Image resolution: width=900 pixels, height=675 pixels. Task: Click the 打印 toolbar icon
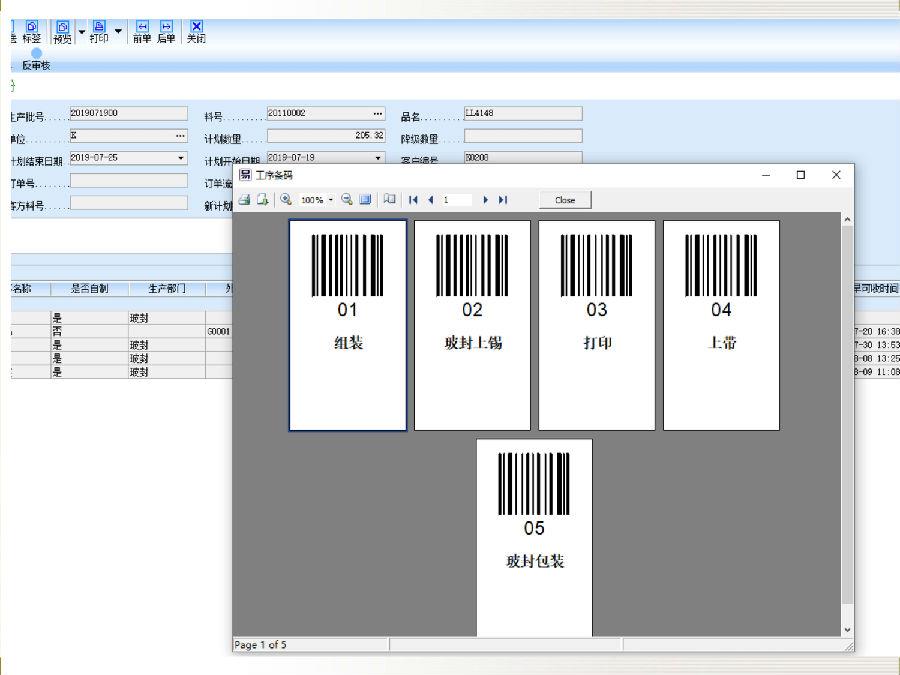tap(99, 32)
